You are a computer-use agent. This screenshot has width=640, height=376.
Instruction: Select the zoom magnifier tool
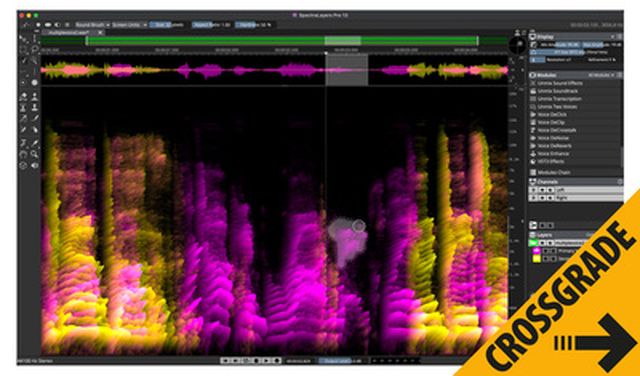[x=35, y=154]
